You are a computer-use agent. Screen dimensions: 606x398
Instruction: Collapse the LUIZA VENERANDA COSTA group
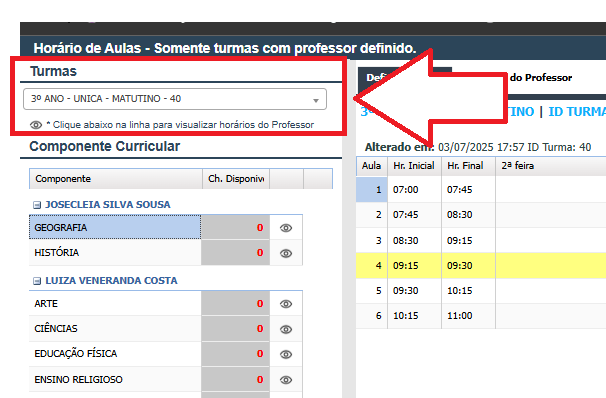pyautogui.click(x=37, y=281)
